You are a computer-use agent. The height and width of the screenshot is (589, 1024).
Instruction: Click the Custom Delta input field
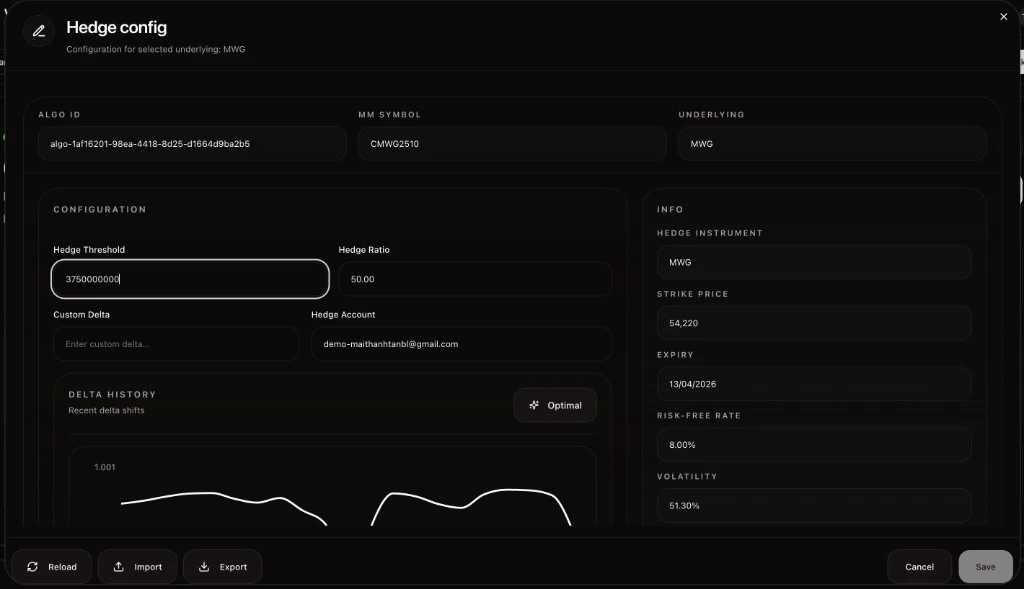[x=176, y=343]
